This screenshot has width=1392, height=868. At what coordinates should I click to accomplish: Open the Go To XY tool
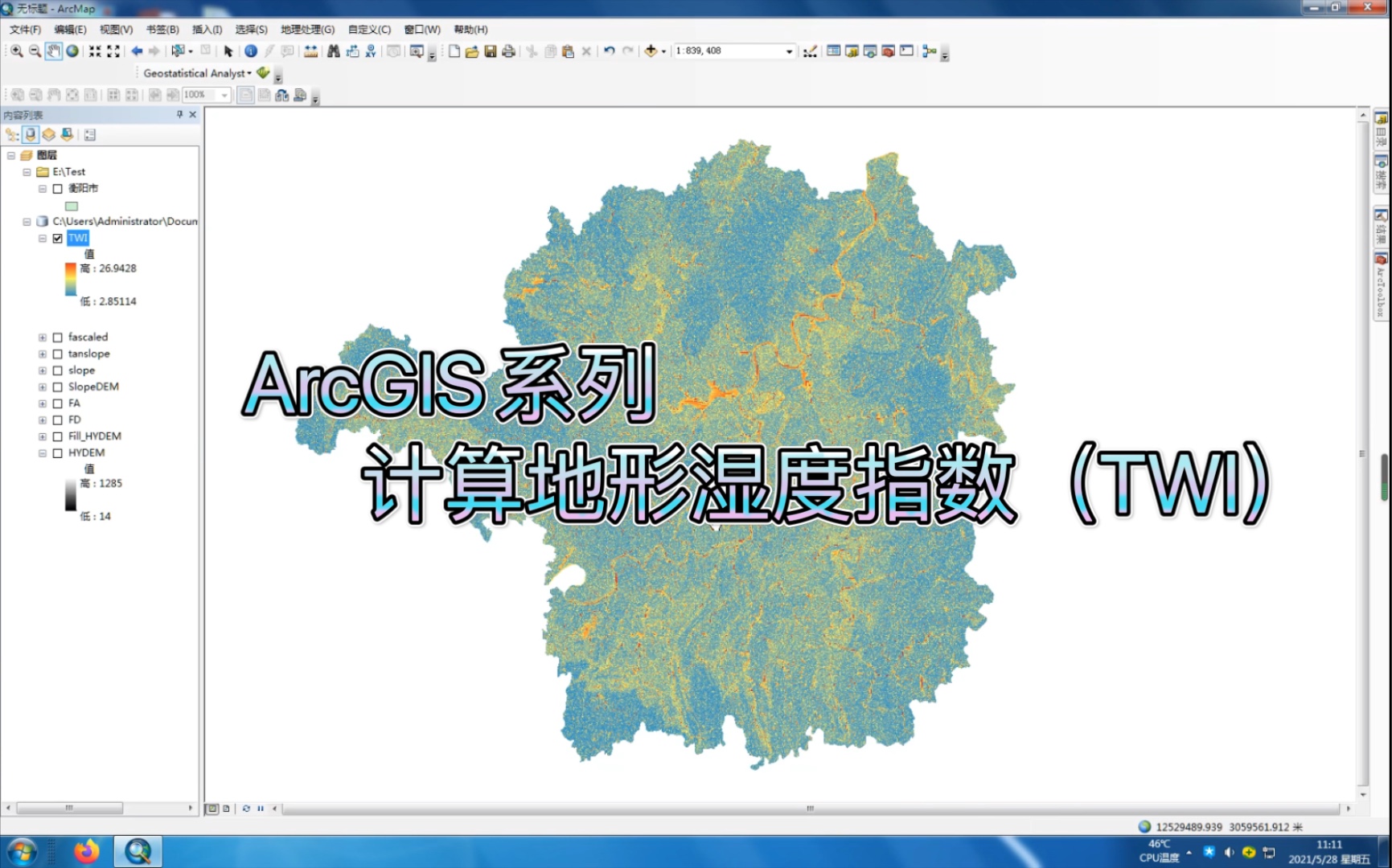pyautogui.click(x=371, y=51)
